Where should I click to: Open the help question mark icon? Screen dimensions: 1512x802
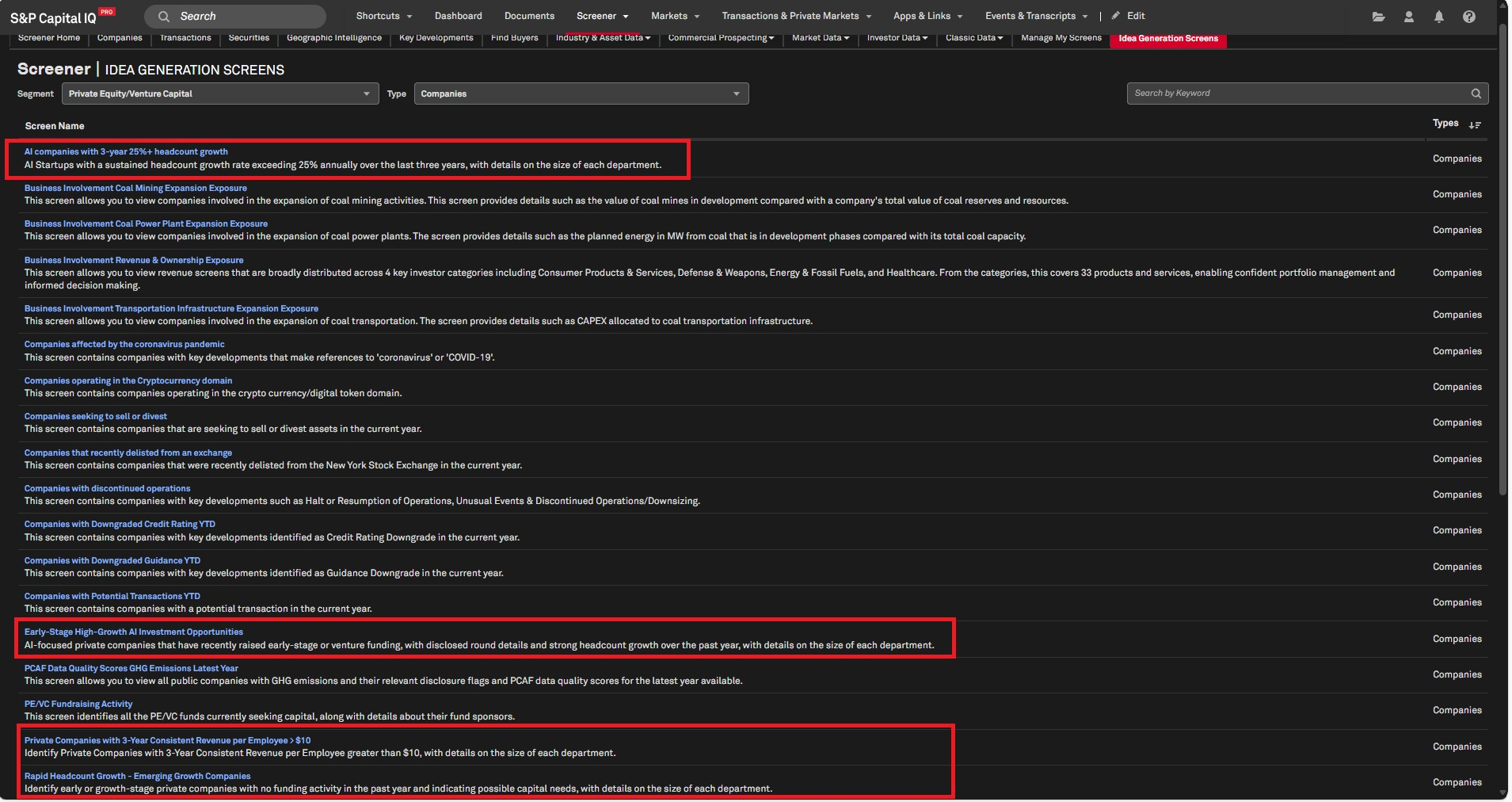(1469, 17)
